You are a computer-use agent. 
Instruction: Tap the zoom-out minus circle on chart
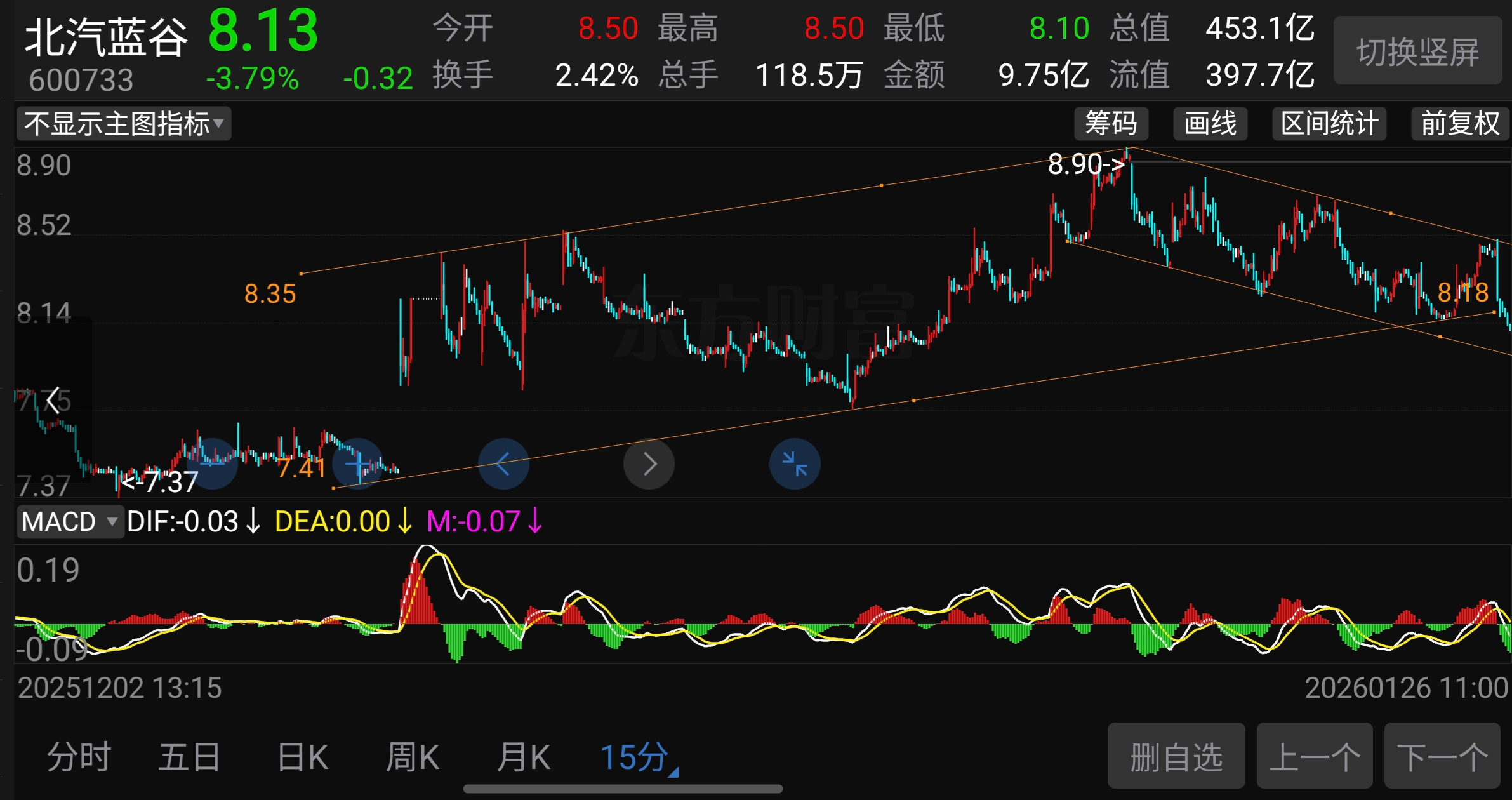(212, 463)
